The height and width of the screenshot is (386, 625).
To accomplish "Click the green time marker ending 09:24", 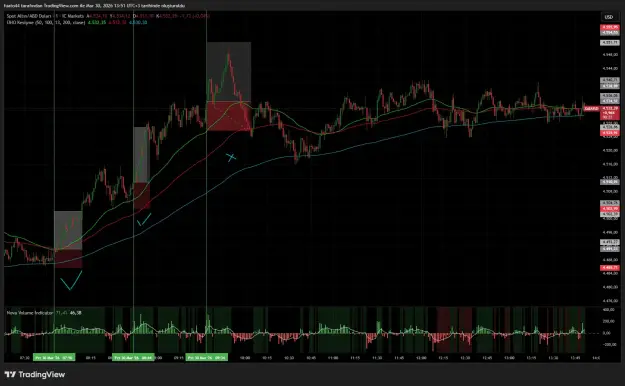I will coord(207,358).
